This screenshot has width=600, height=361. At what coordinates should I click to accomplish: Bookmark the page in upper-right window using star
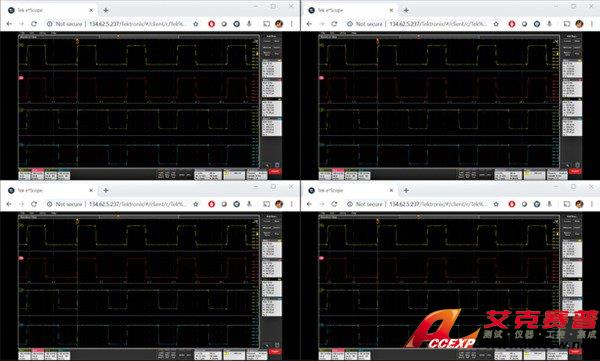coord(496,24)
